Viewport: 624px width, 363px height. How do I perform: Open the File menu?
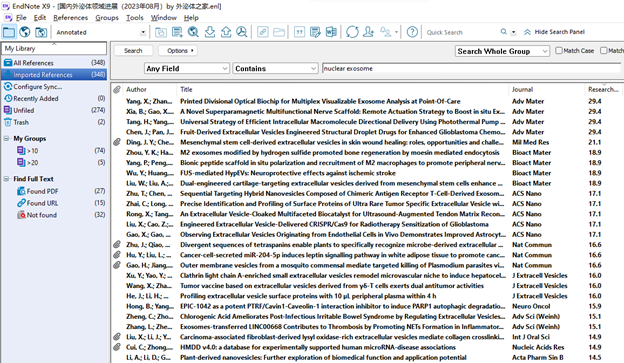pyautogui.click(x=21, y=18)
